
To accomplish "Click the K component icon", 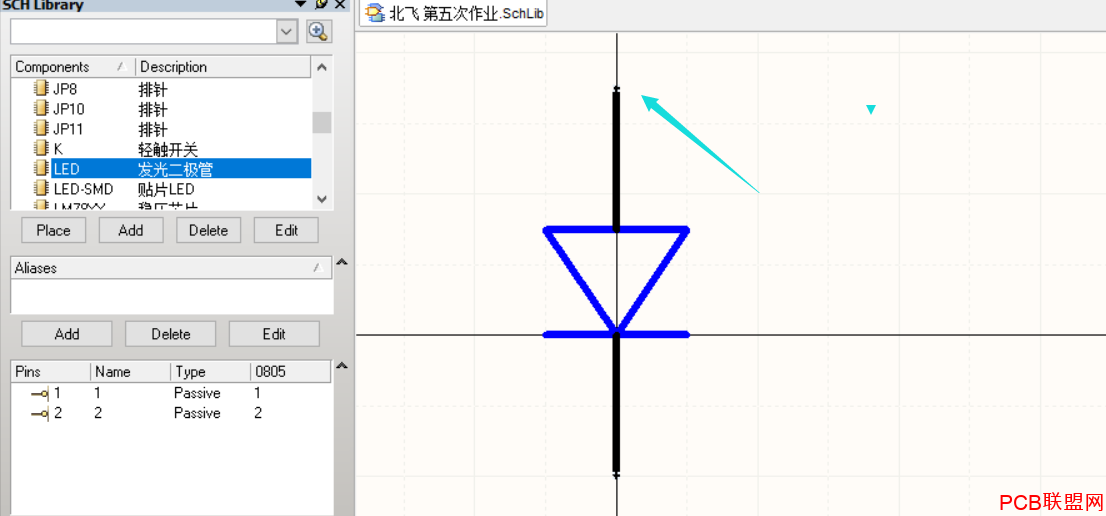I will click(42, 149).
